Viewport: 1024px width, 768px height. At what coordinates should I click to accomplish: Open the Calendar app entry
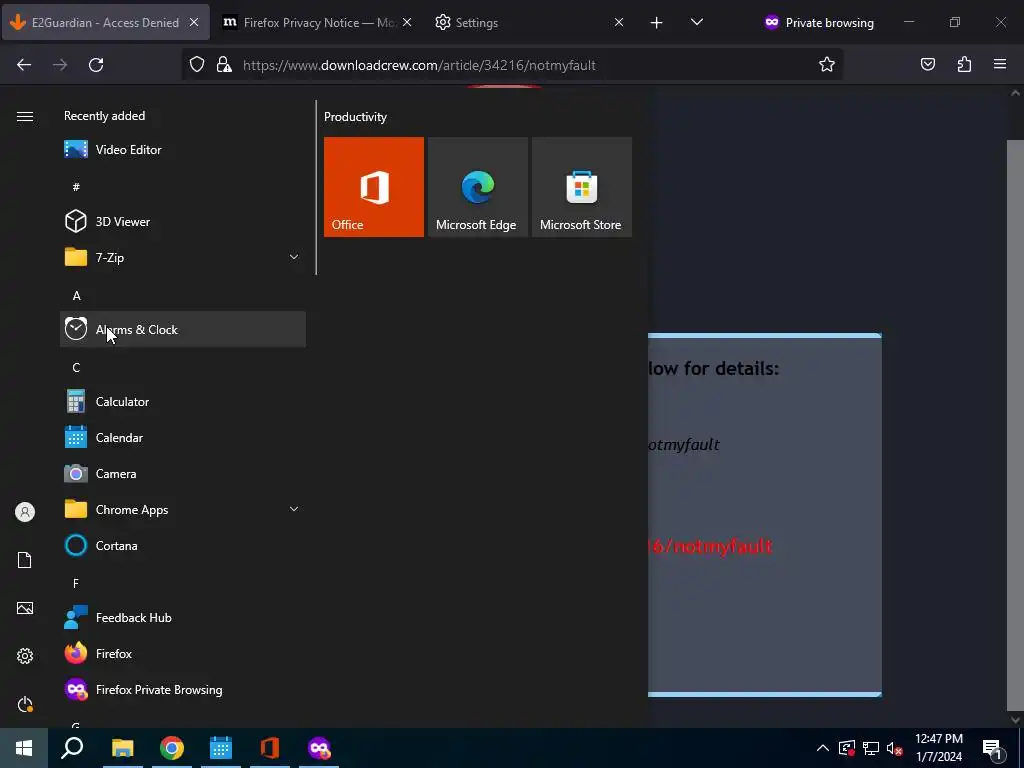coord(183,438)
